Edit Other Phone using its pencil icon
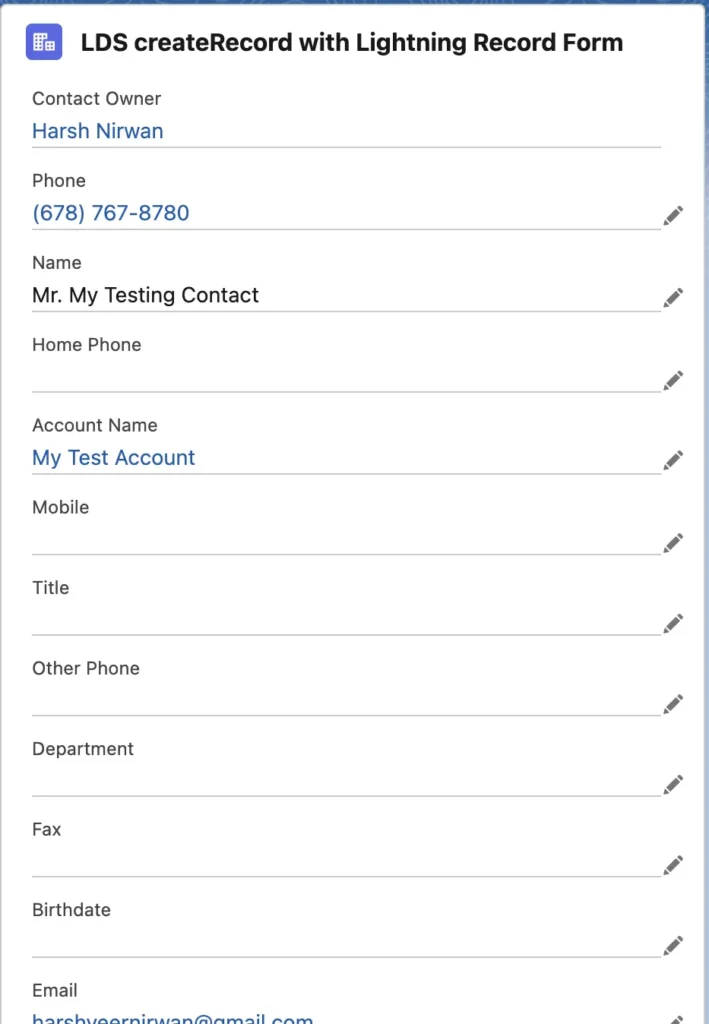Image resolution: width=709 pixels, height=1024 pixels. 673,703
